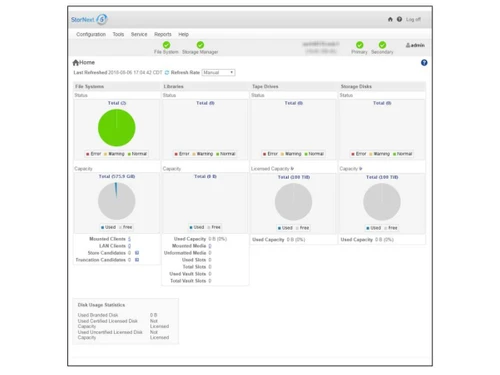Click the LAN Clients count link
This screenshot has height=375, width=500.
[x=129, y=246]
